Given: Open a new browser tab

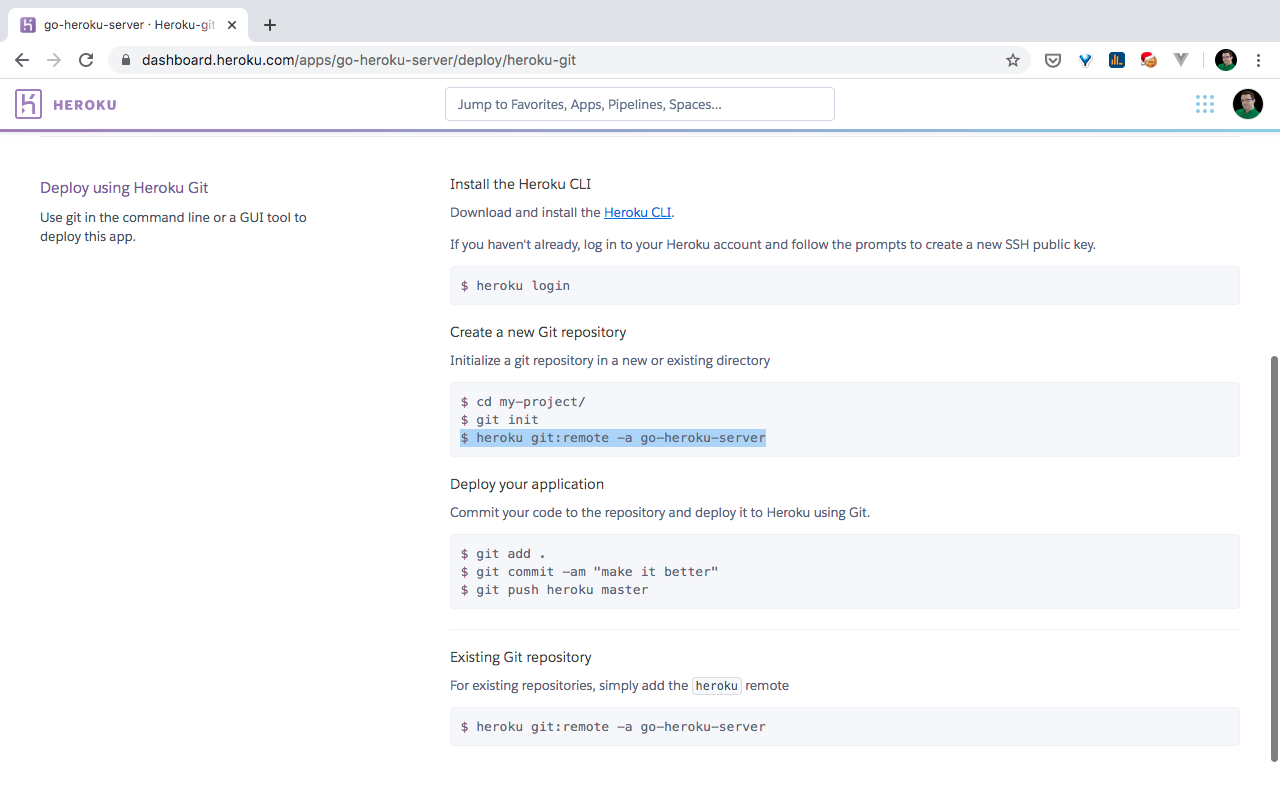Looking at the screenshot, I should point(269,25).
